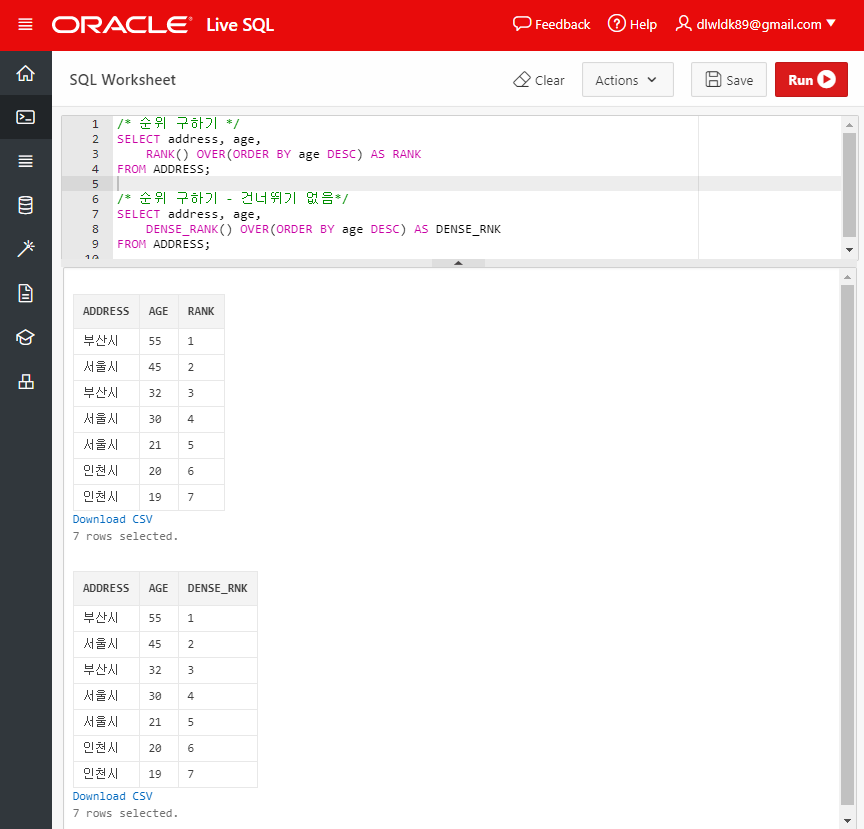The image size is (864, 829).
Task: Click SQL Worksheet heading
Action: pos(122,80)
